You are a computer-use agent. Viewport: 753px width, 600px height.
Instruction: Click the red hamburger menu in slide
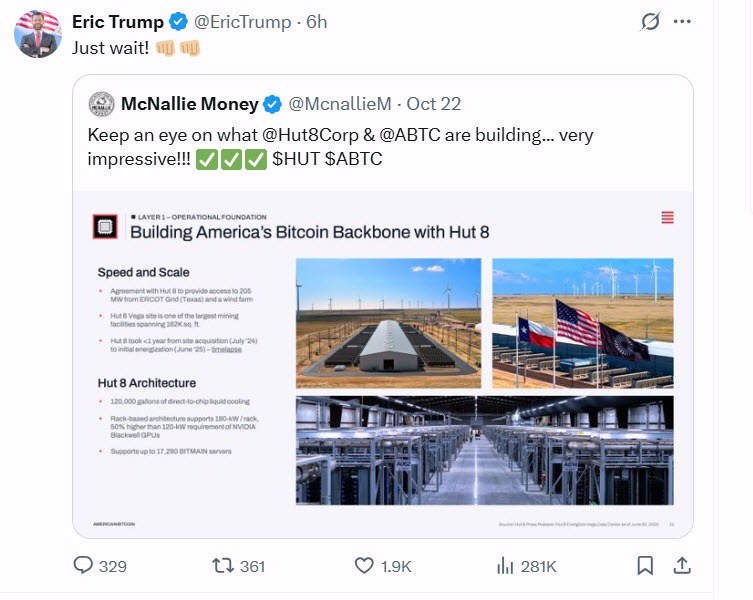667,217
